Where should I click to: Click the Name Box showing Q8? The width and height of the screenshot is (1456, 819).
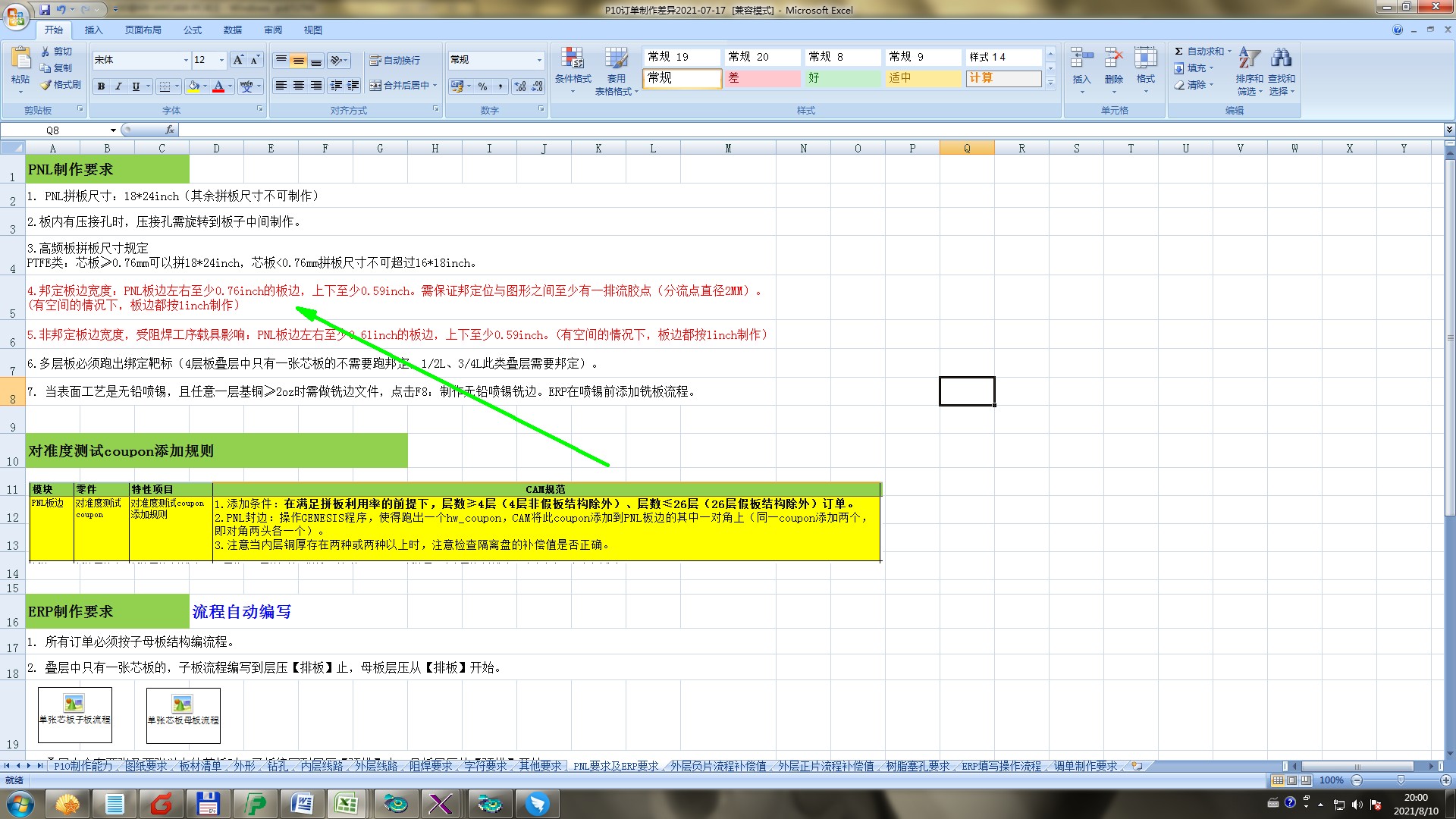tap(53, 130)
